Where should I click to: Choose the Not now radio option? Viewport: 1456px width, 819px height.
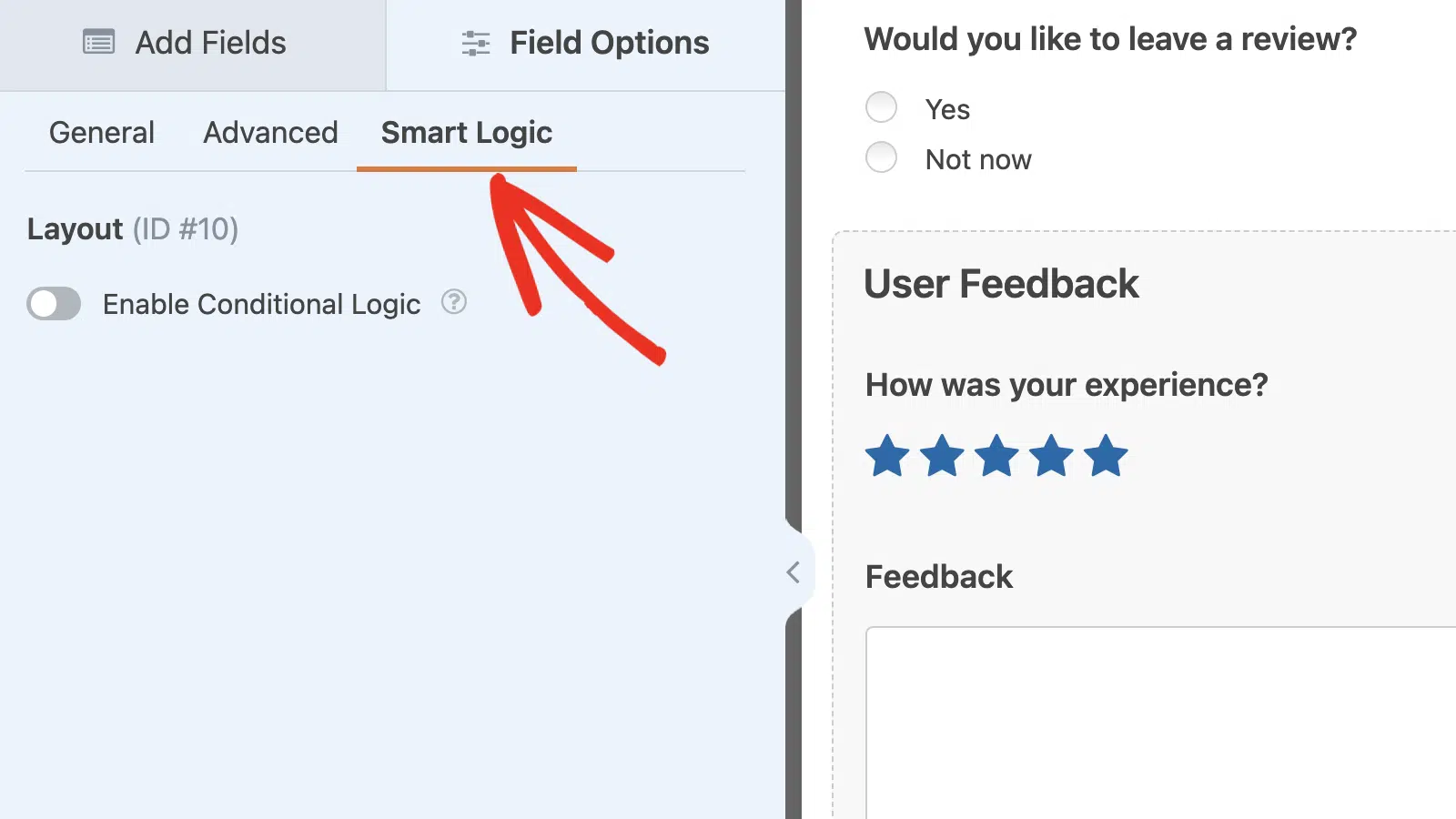point(881,157)
